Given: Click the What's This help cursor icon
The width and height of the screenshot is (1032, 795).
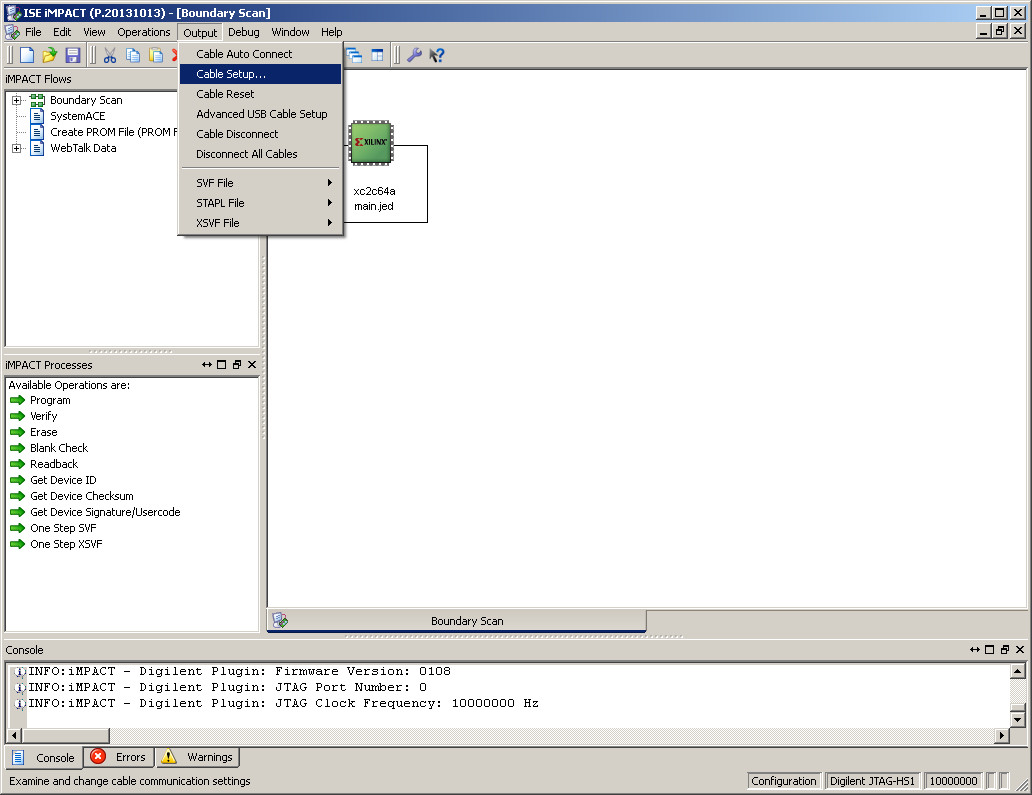Looking at the screenshot, I should pos(436,55).
